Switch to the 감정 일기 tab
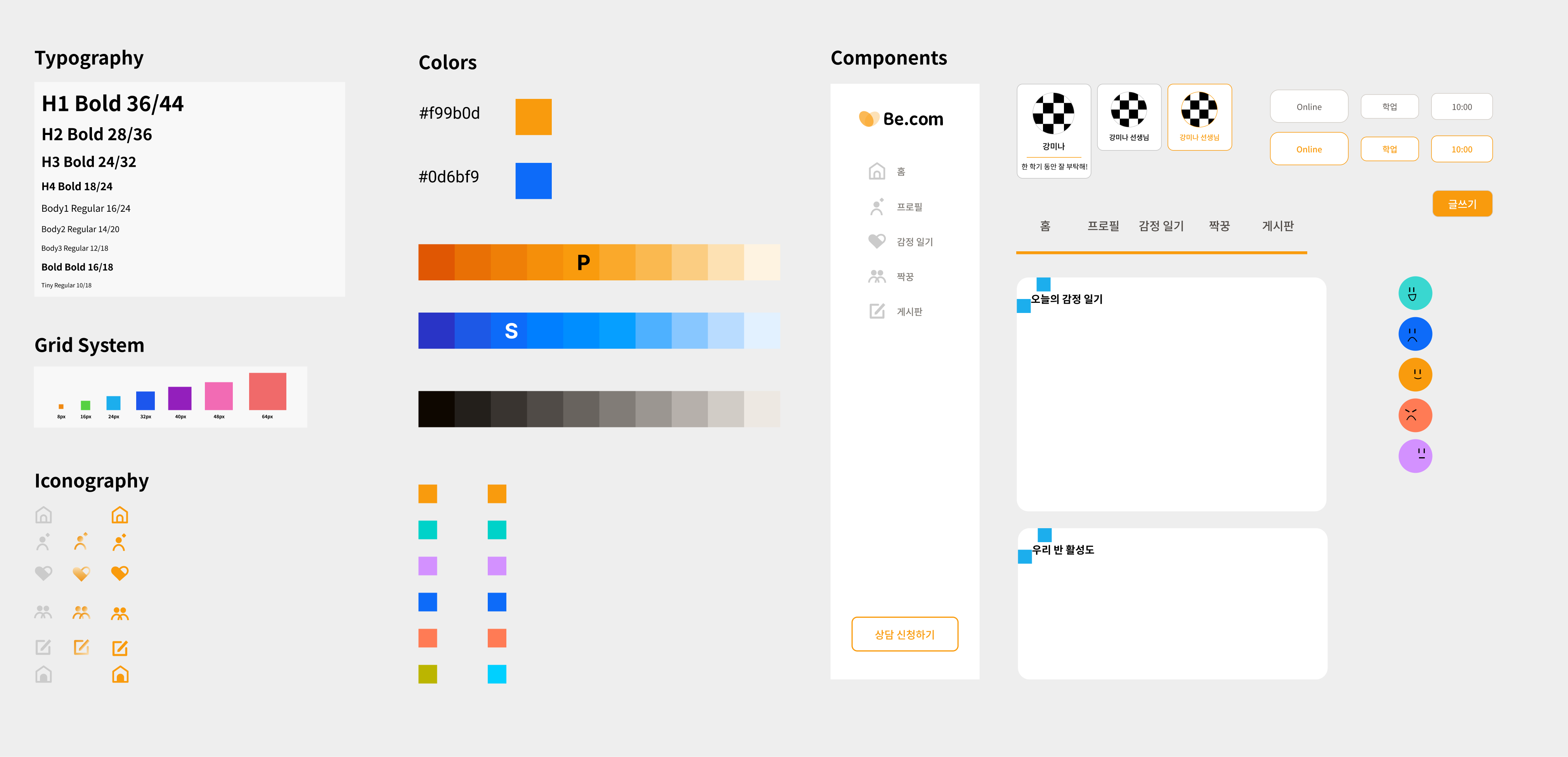 click(x=1161, y=226)
